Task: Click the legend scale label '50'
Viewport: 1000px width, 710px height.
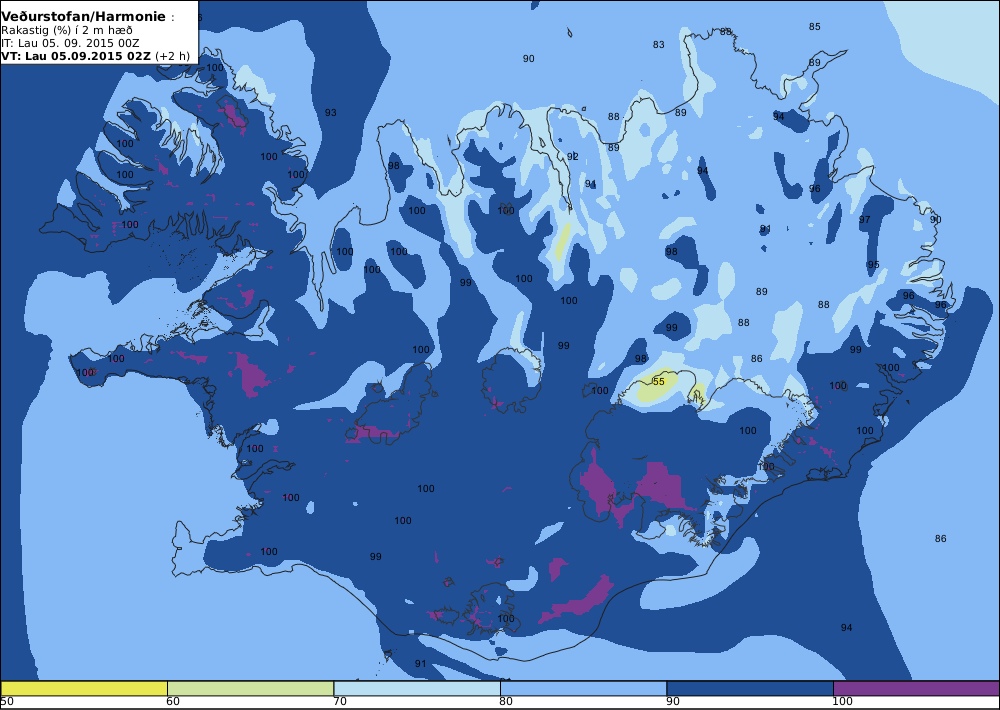Action: (x=7, y=702)
